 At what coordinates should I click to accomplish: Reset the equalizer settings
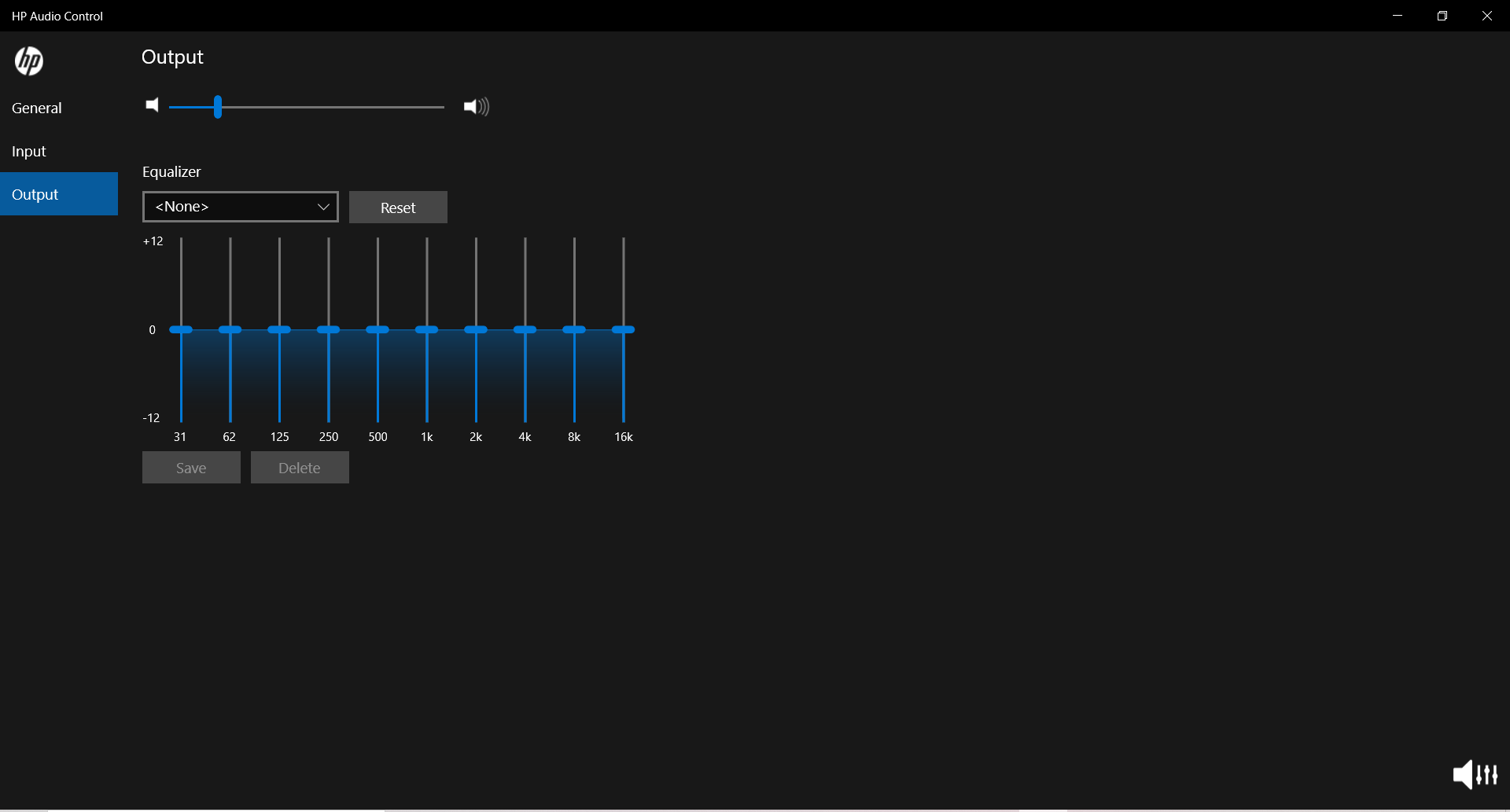[398, 207]
